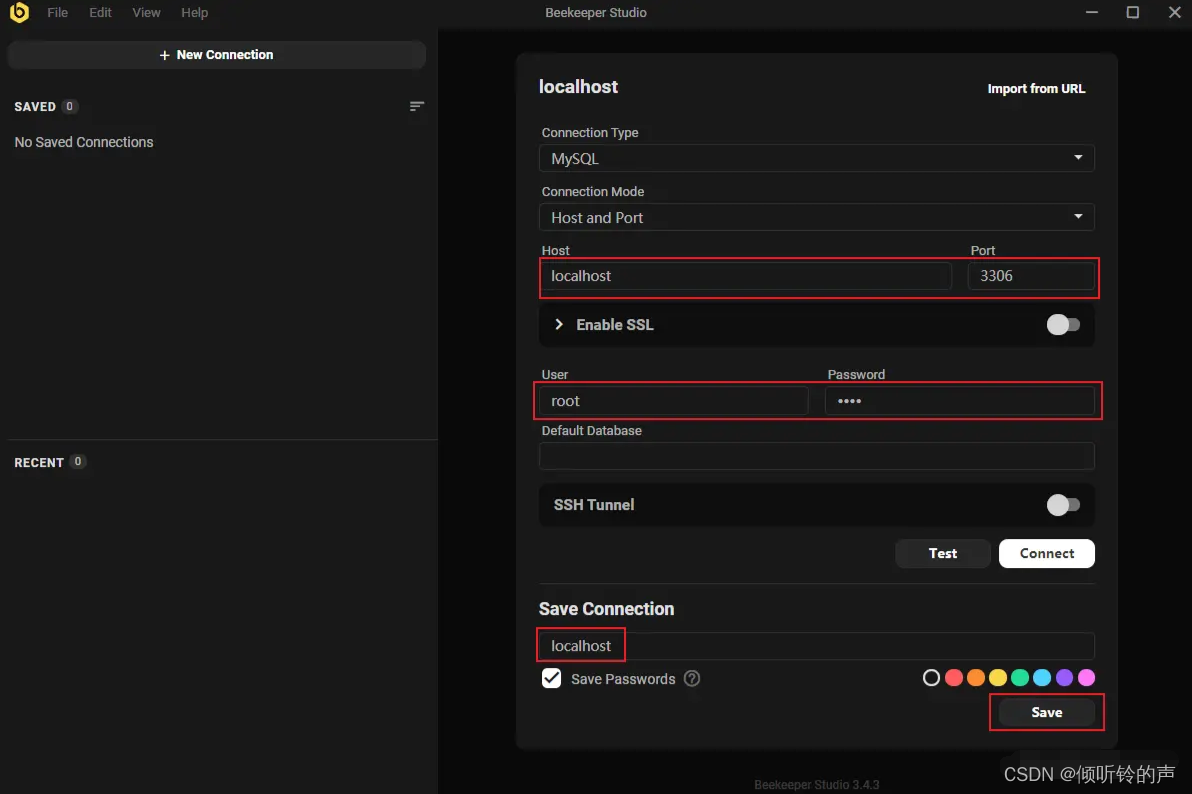Viewport: 1192px width, 794px height.
Task: Expand the Enable SSL chevron
Action: point(559,325)
